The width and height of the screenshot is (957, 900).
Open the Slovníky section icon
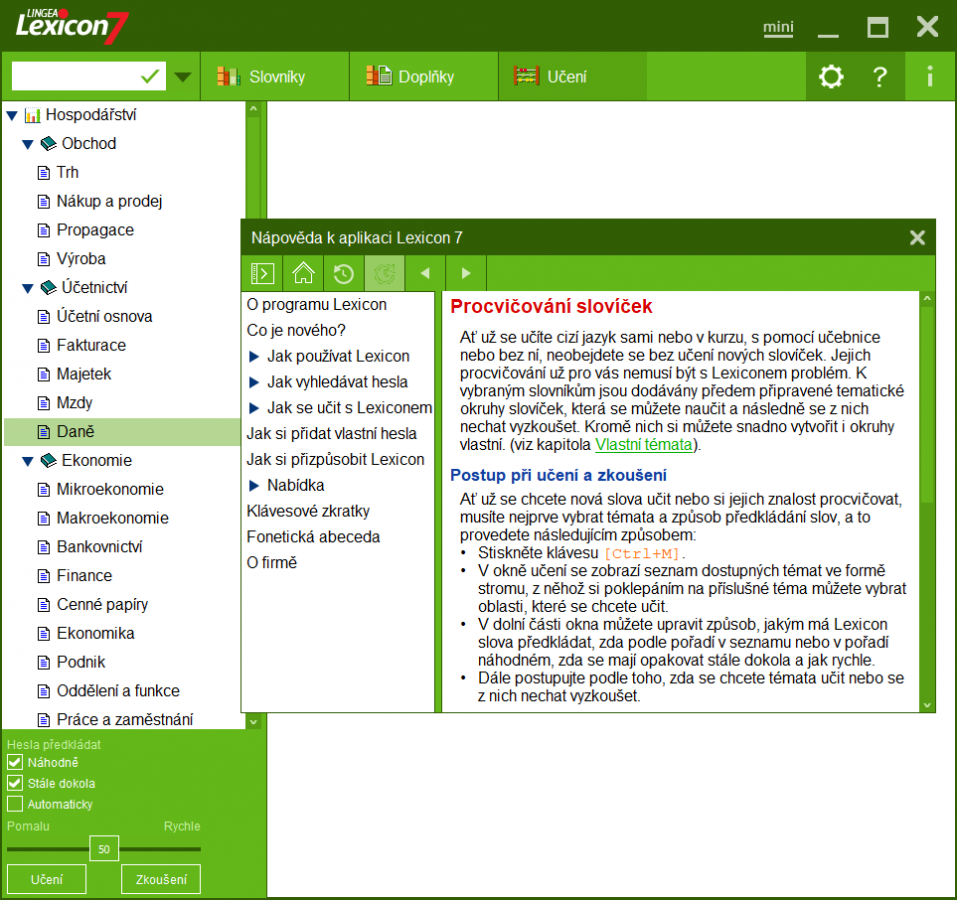point(229,75)
